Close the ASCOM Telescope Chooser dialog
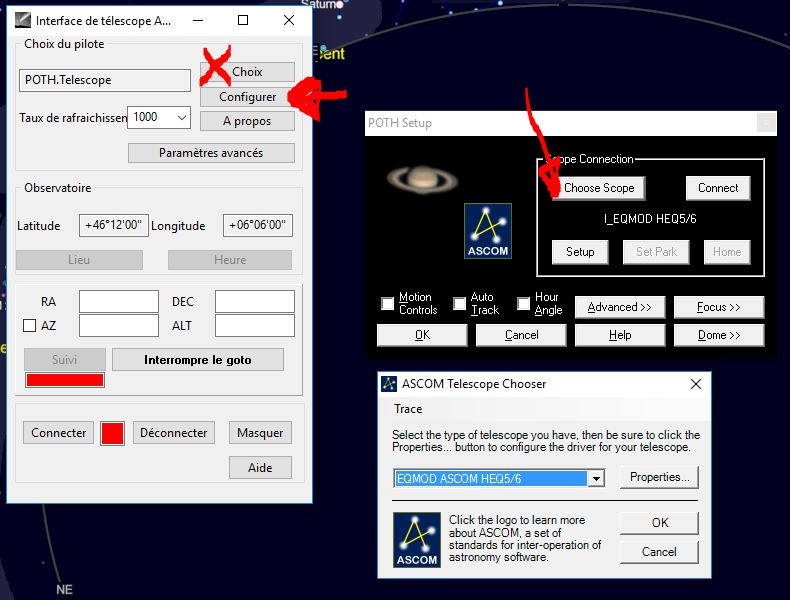 pyautogui.click(x=696, y=384)
